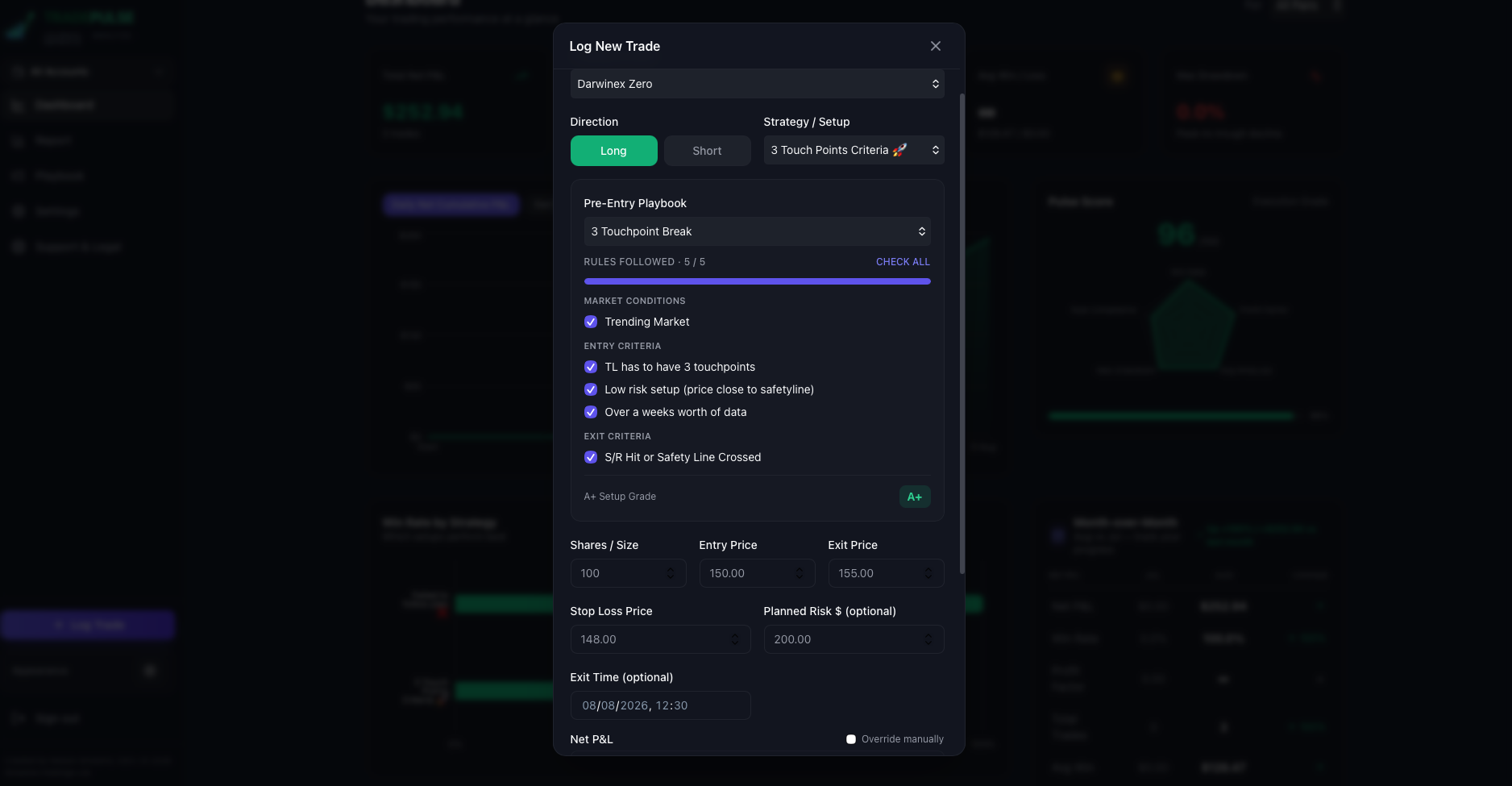Open the 3 Touchpoint Break playbook dropdown
Viewport: 1512px width, 786px height.
757,231
